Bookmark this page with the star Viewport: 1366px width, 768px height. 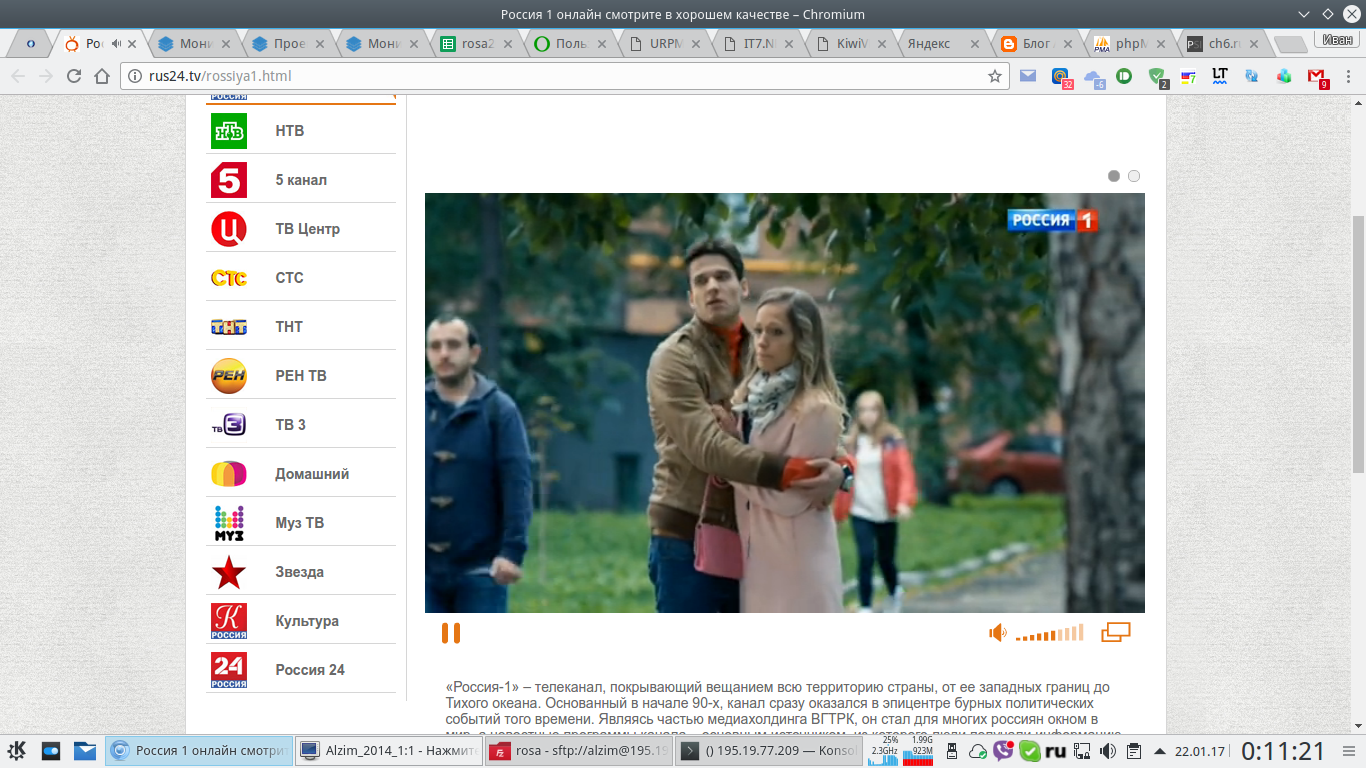pos(994,76)
